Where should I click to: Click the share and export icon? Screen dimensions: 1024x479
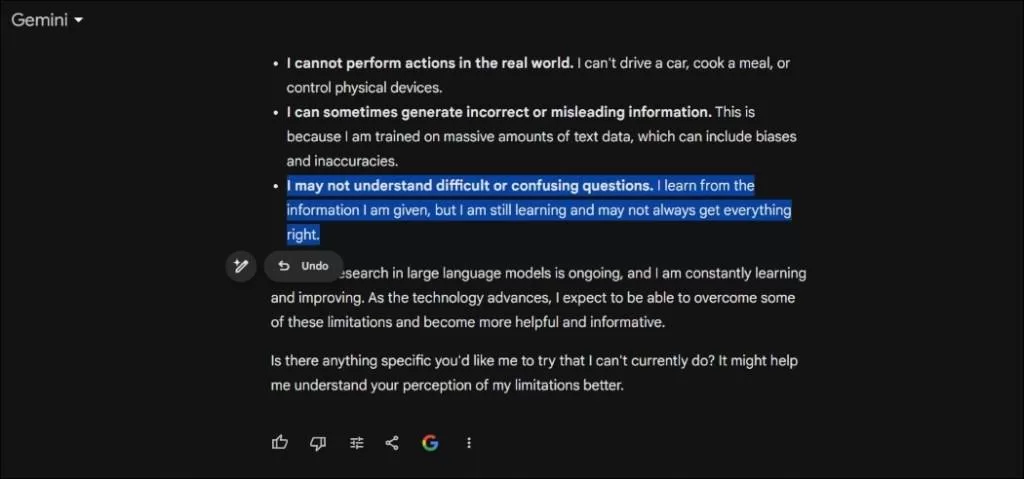pyautogui.click(x=392, y=443)
